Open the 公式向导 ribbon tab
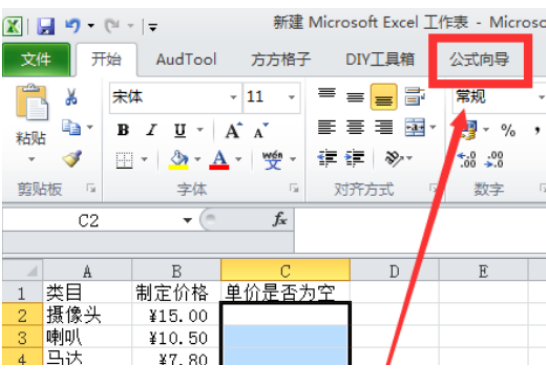546x377 pixels. tap(479, 60)
